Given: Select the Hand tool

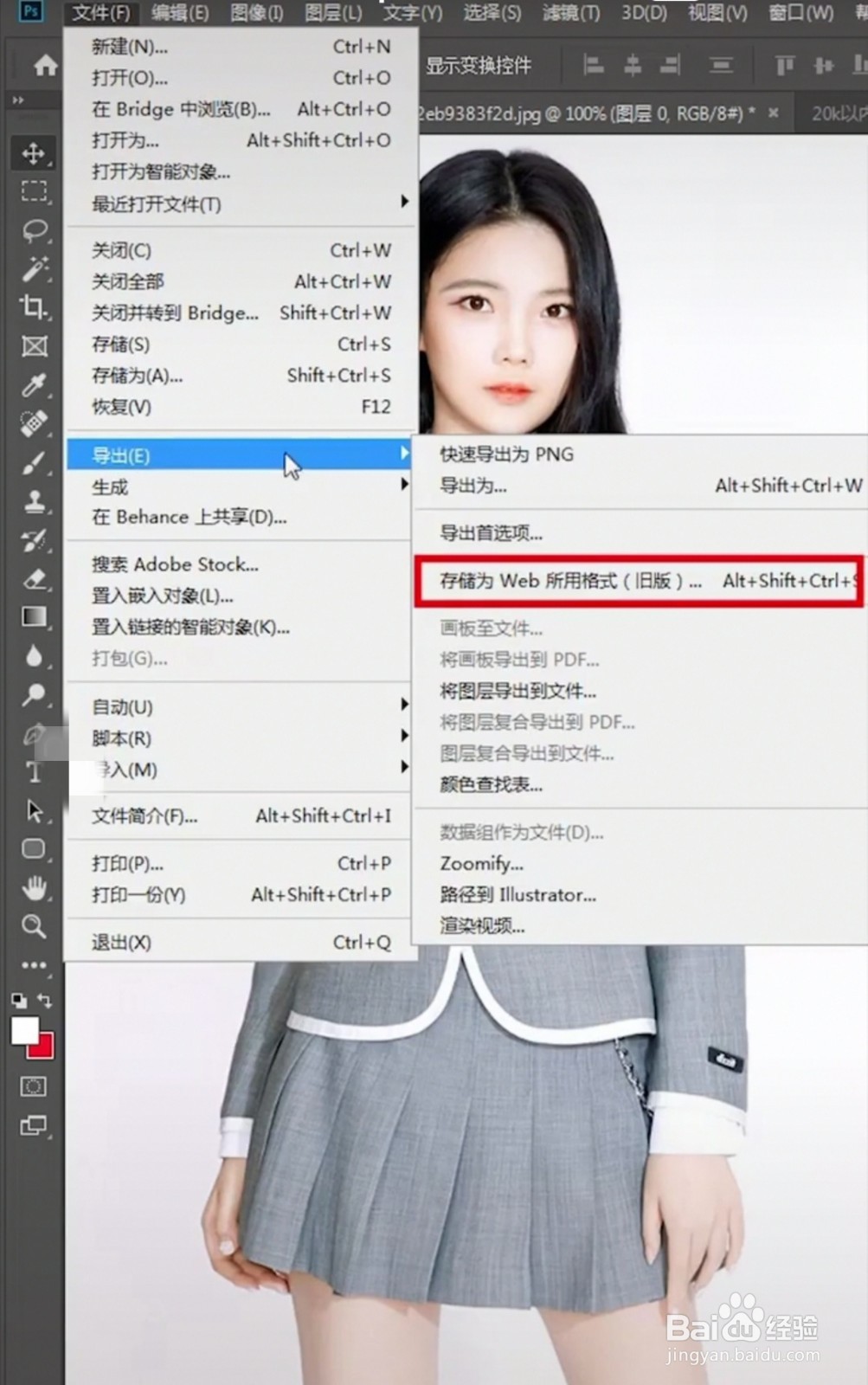Looking at the screenshot, I should coord(34,888).
